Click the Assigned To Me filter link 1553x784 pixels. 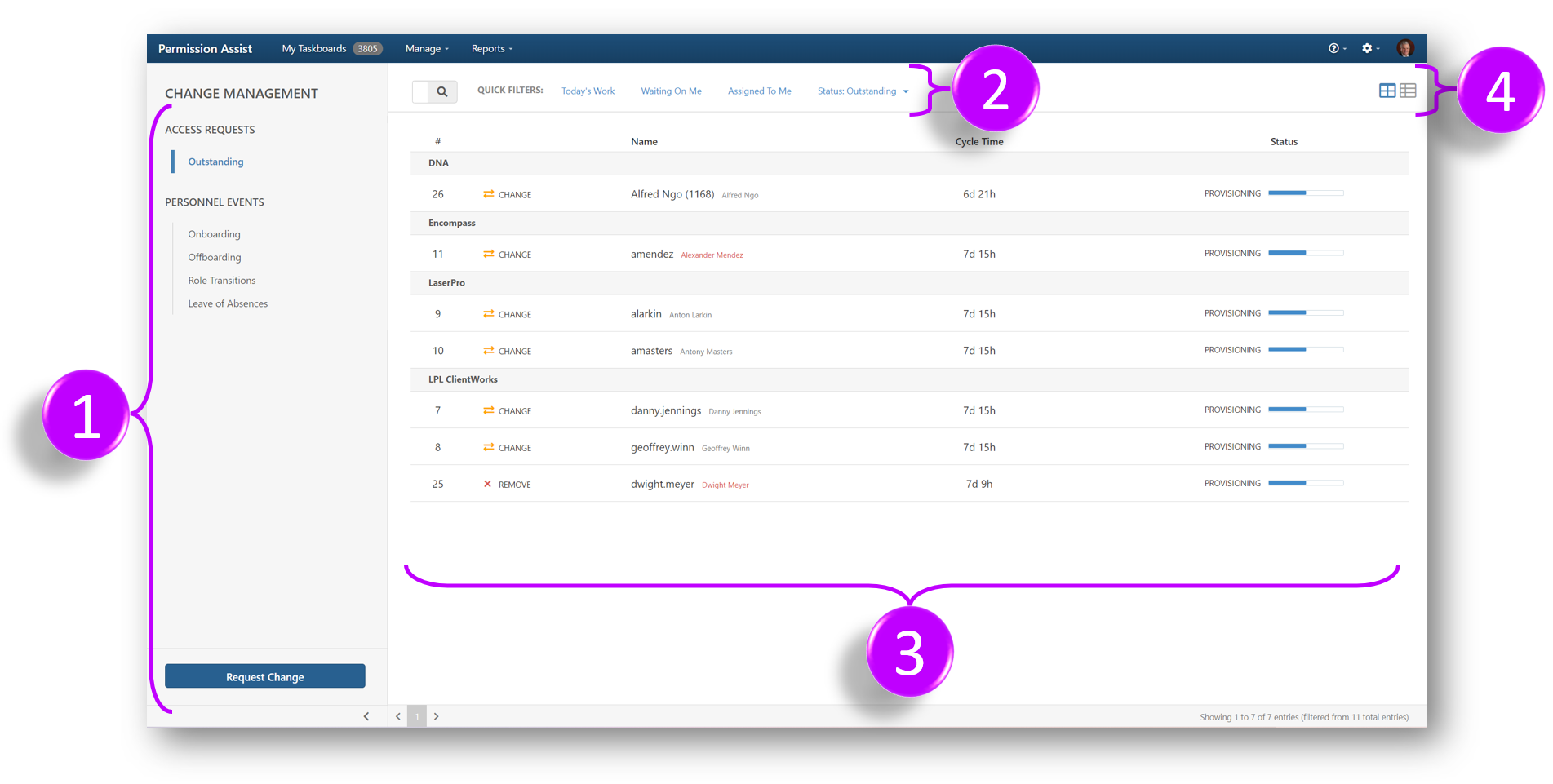pos(758,91)
